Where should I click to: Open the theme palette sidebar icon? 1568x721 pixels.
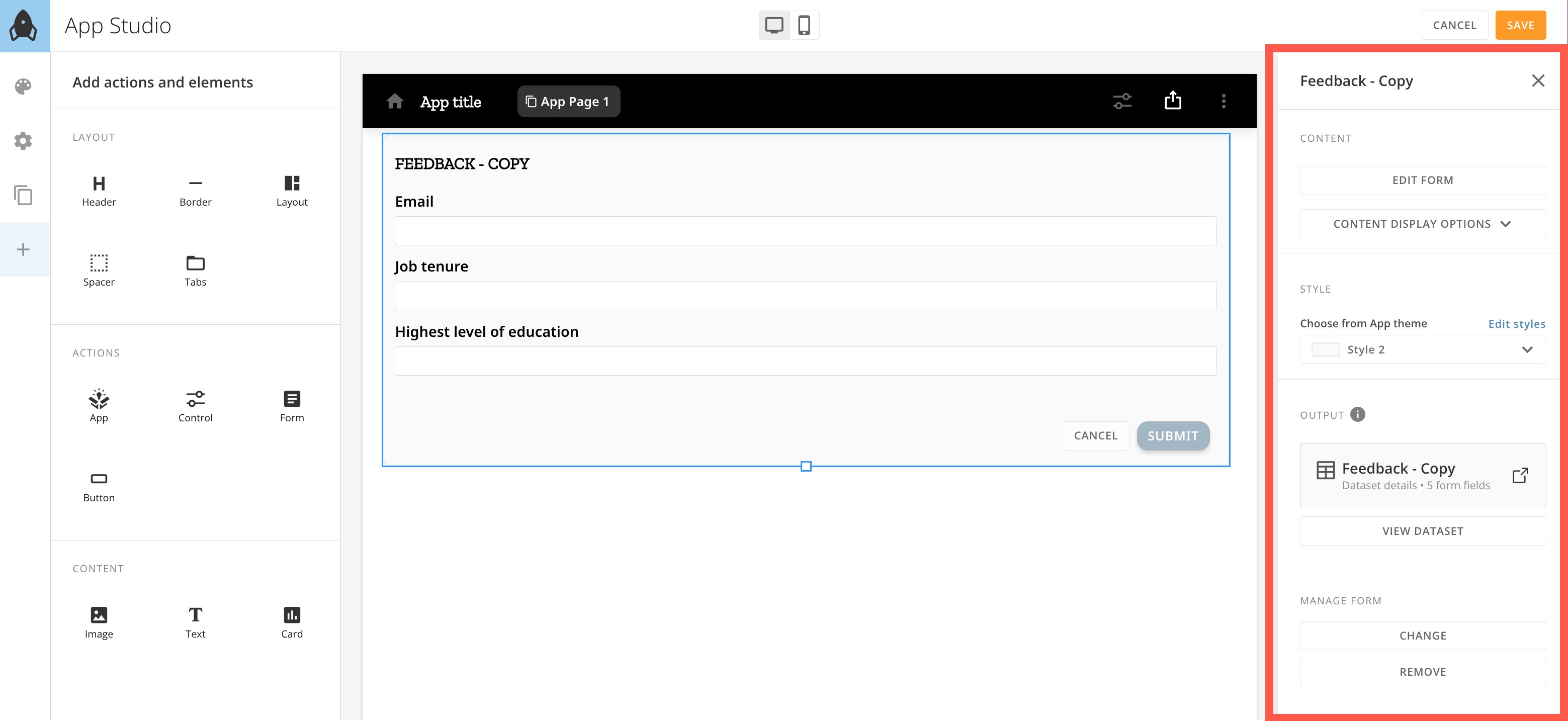23,86
